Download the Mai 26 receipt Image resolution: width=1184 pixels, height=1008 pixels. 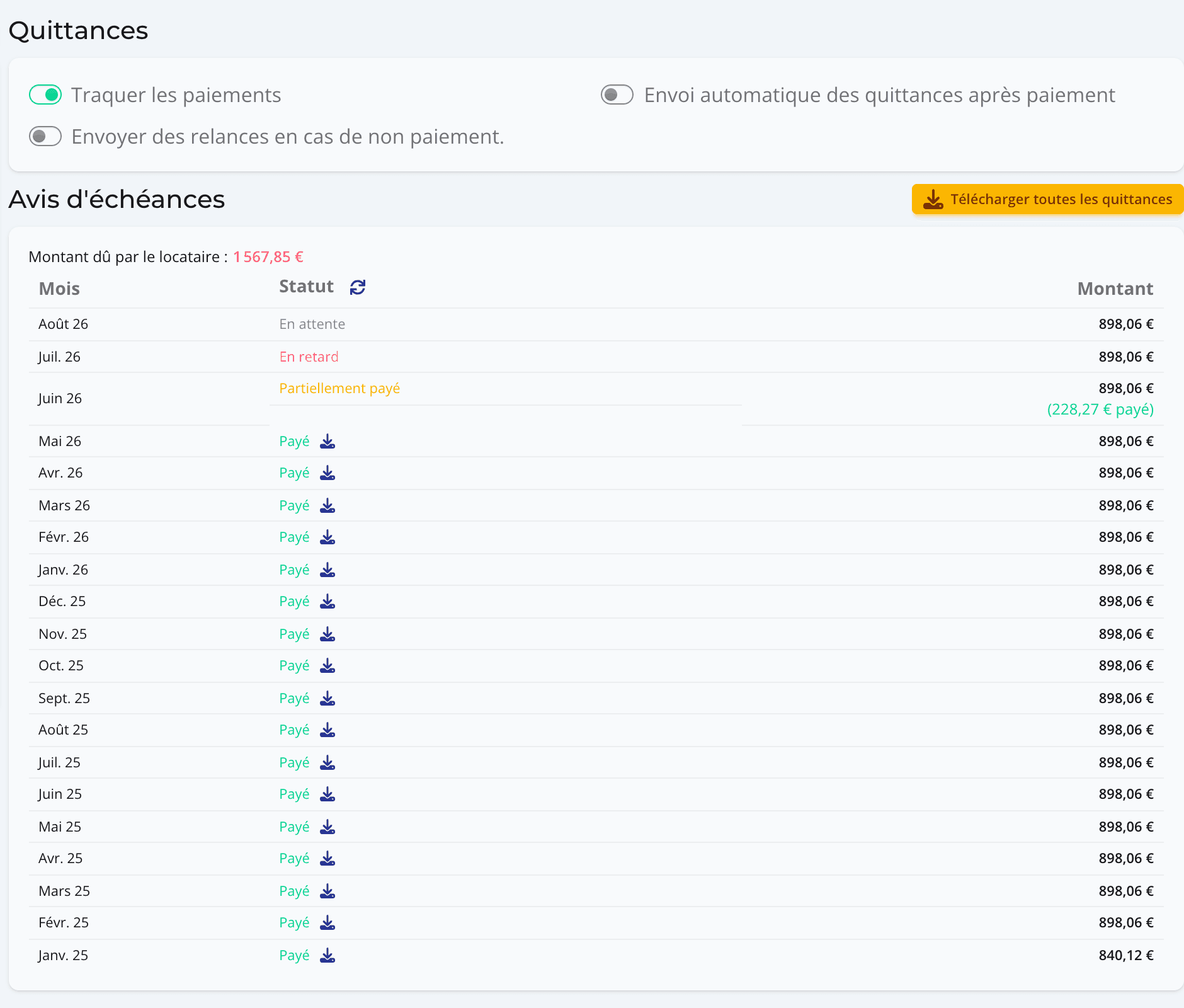pos(327,442)
